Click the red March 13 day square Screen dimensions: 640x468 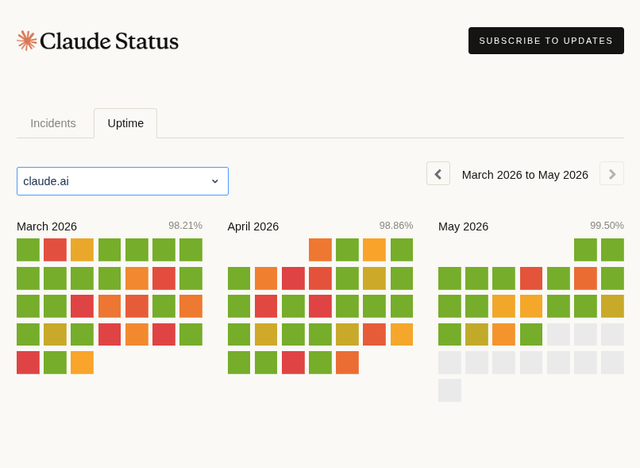click(x=164, y=278)
